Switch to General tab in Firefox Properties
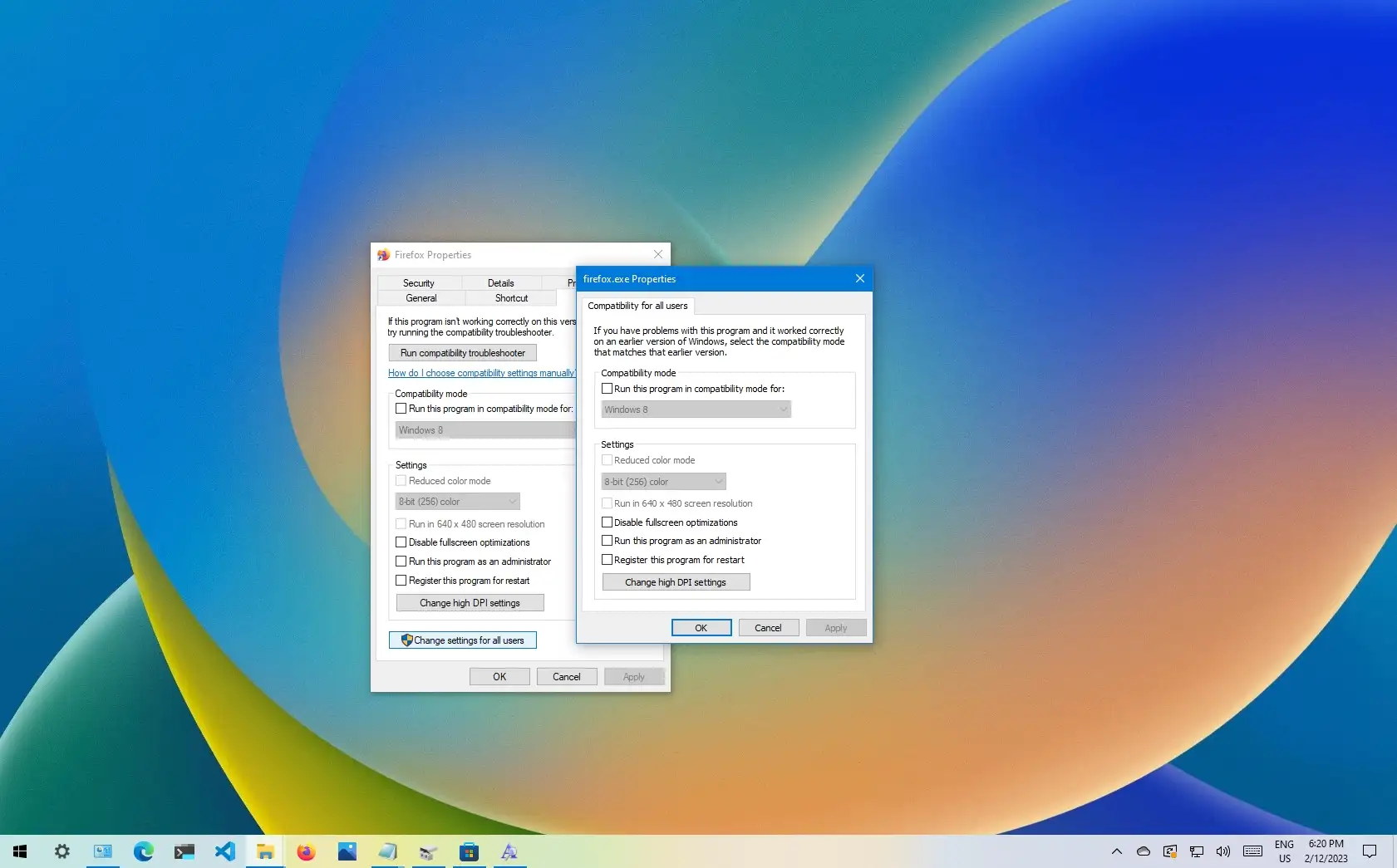Viewport: 1397px width, 868px height. tap(421, 298)
